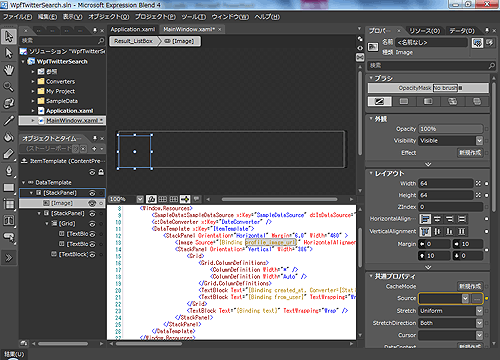
Task: Set VerticalAlignment to Stretch
Action: click(462, 231)
